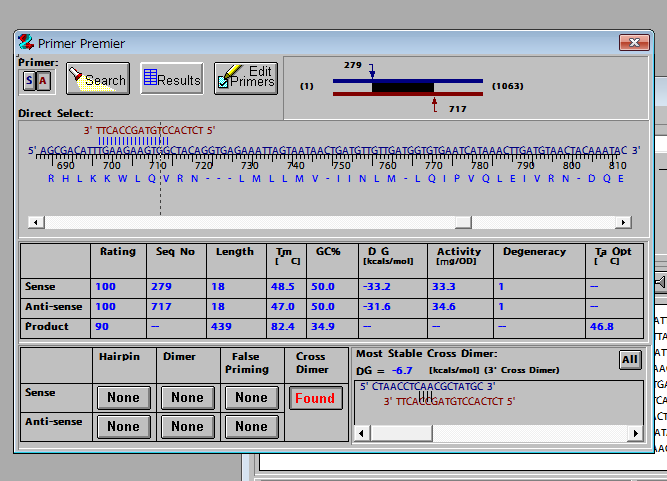Click the red Found Cross Dimer button
667x481 pixels.
314,397
